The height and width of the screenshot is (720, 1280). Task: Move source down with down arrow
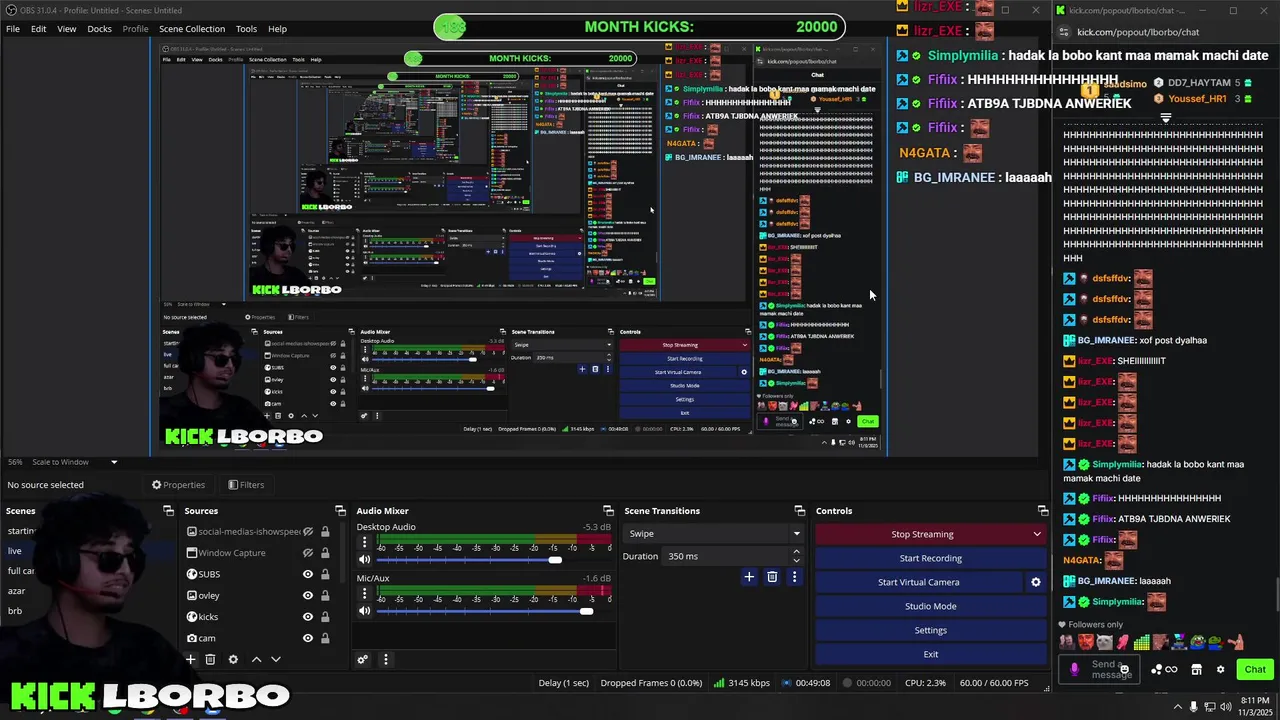pos(276,659)
